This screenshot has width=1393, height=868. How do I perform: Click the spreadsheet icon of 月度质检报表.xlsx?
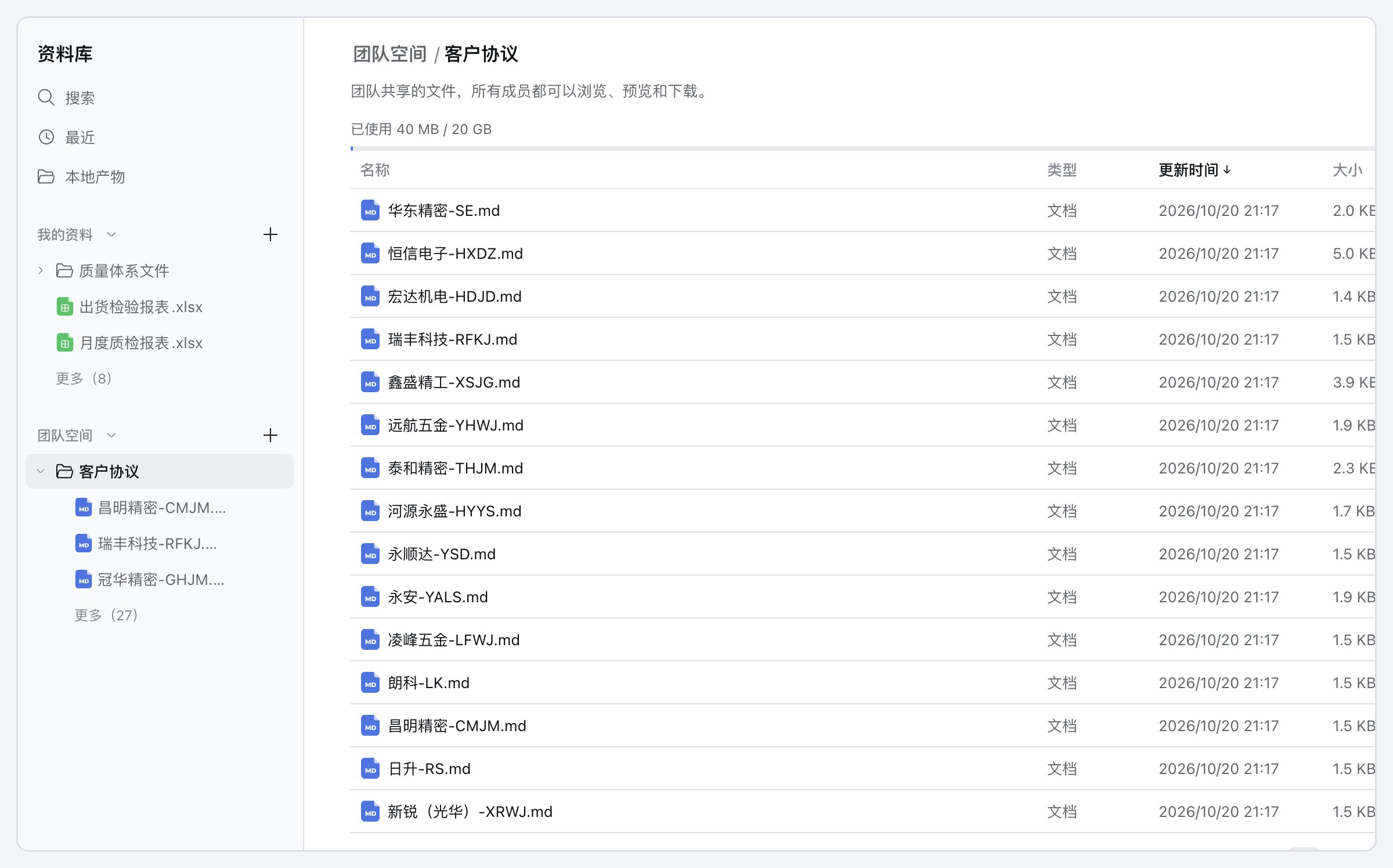click(x=65, y=342)
